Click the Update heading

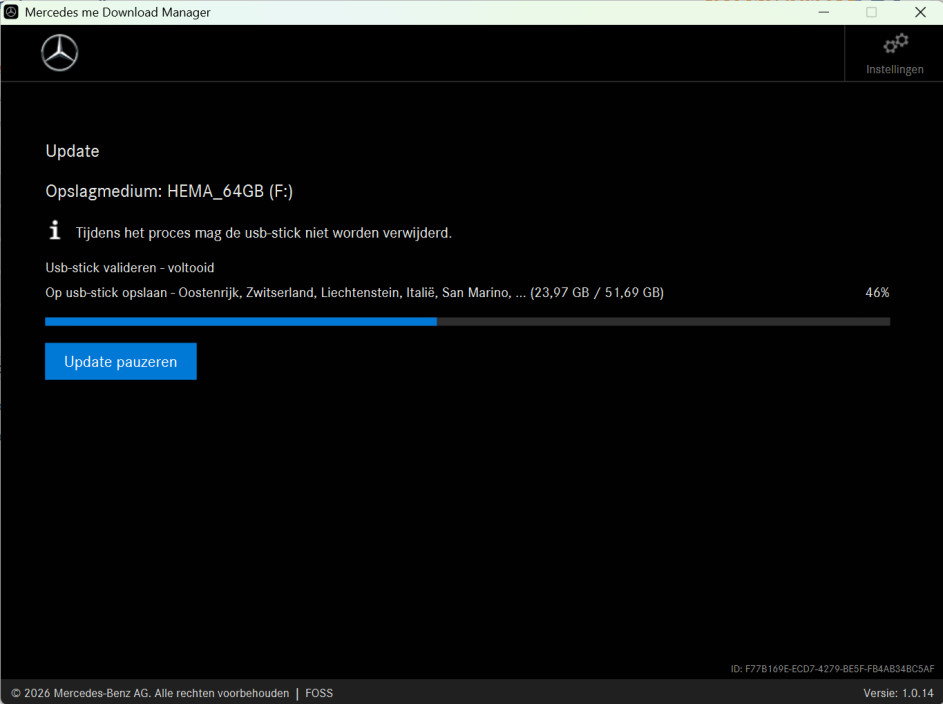(x=72, y=151)
